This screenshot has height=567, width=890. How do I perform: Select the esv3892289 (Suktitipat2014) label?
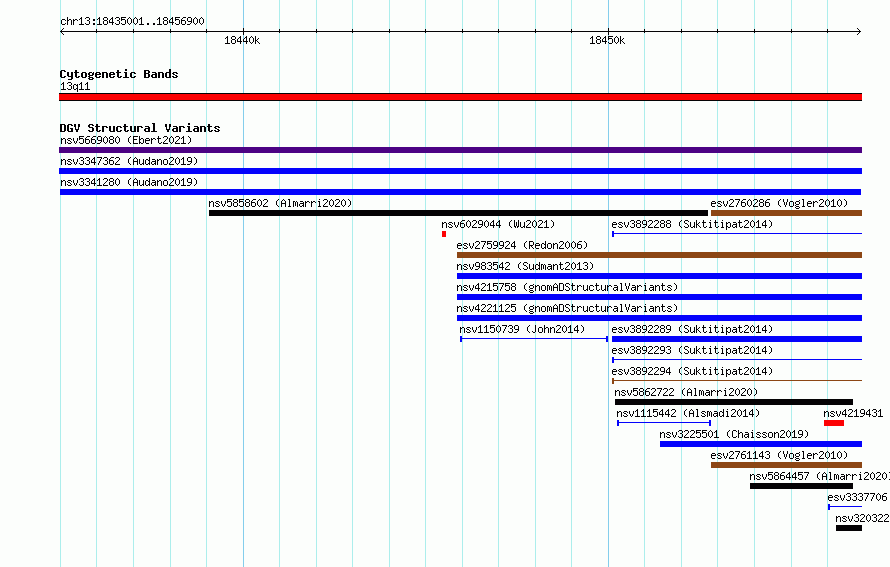tap(692, 329)
